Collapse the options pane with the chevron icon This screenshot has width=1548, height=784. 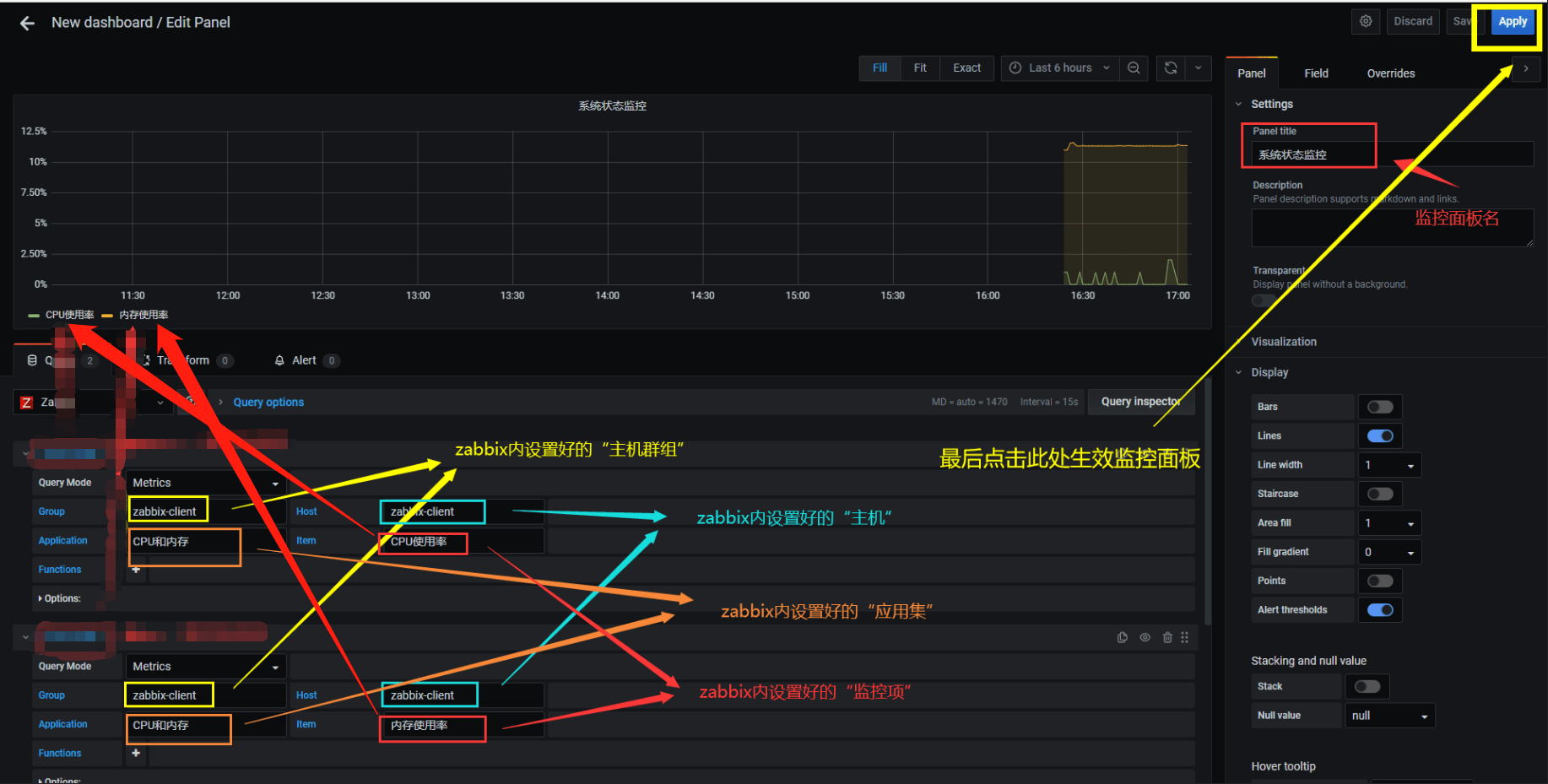tap(1526, 68)
